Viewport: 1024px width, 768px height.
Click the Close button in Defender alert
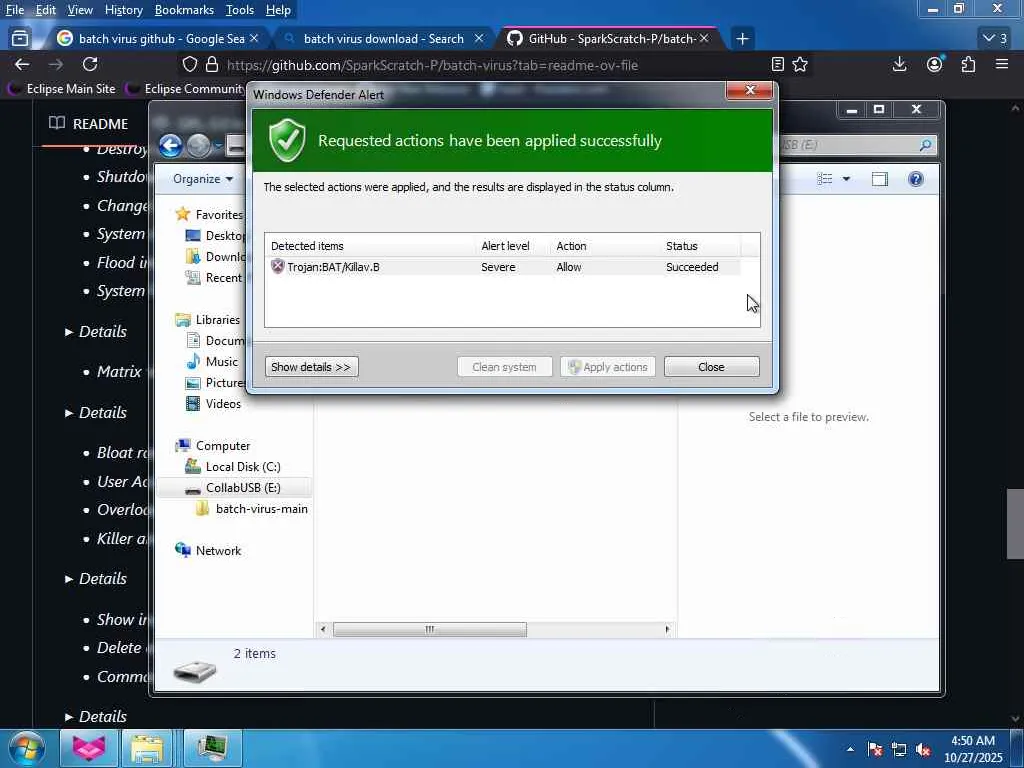[711, 366]
